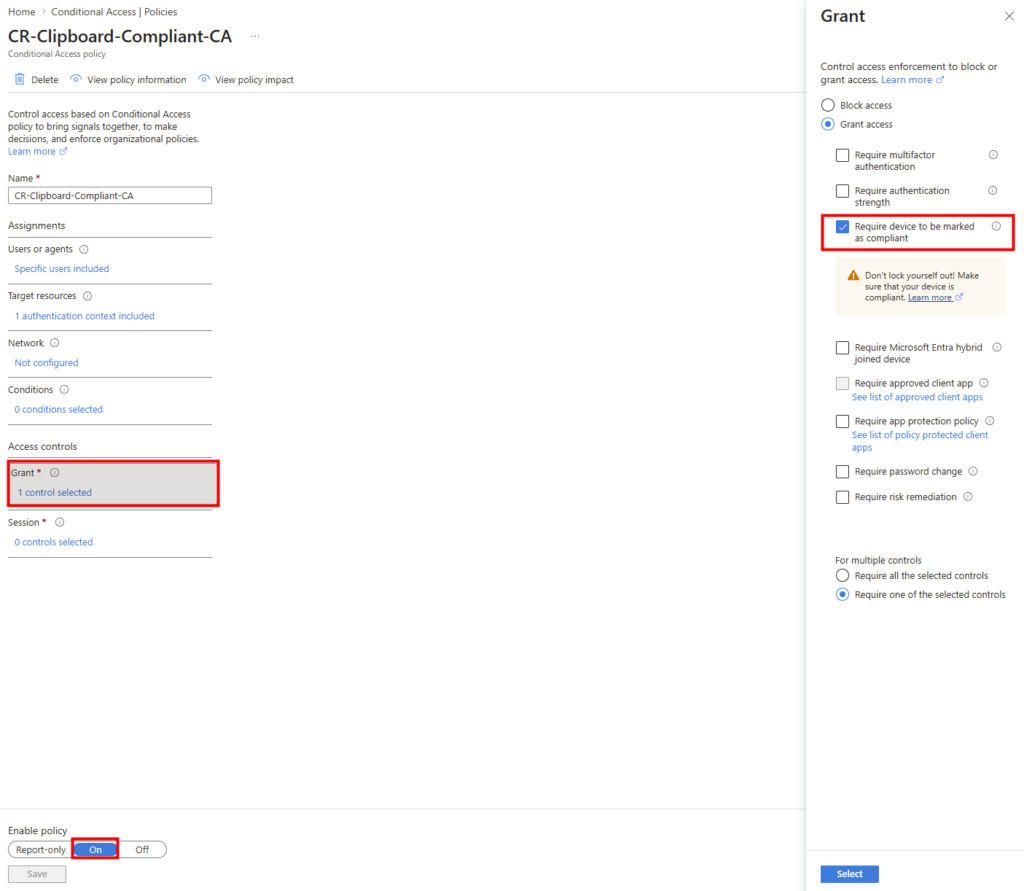1024x891 pixels.
Task: Open 1 authentication context included link
Action: 84,316
